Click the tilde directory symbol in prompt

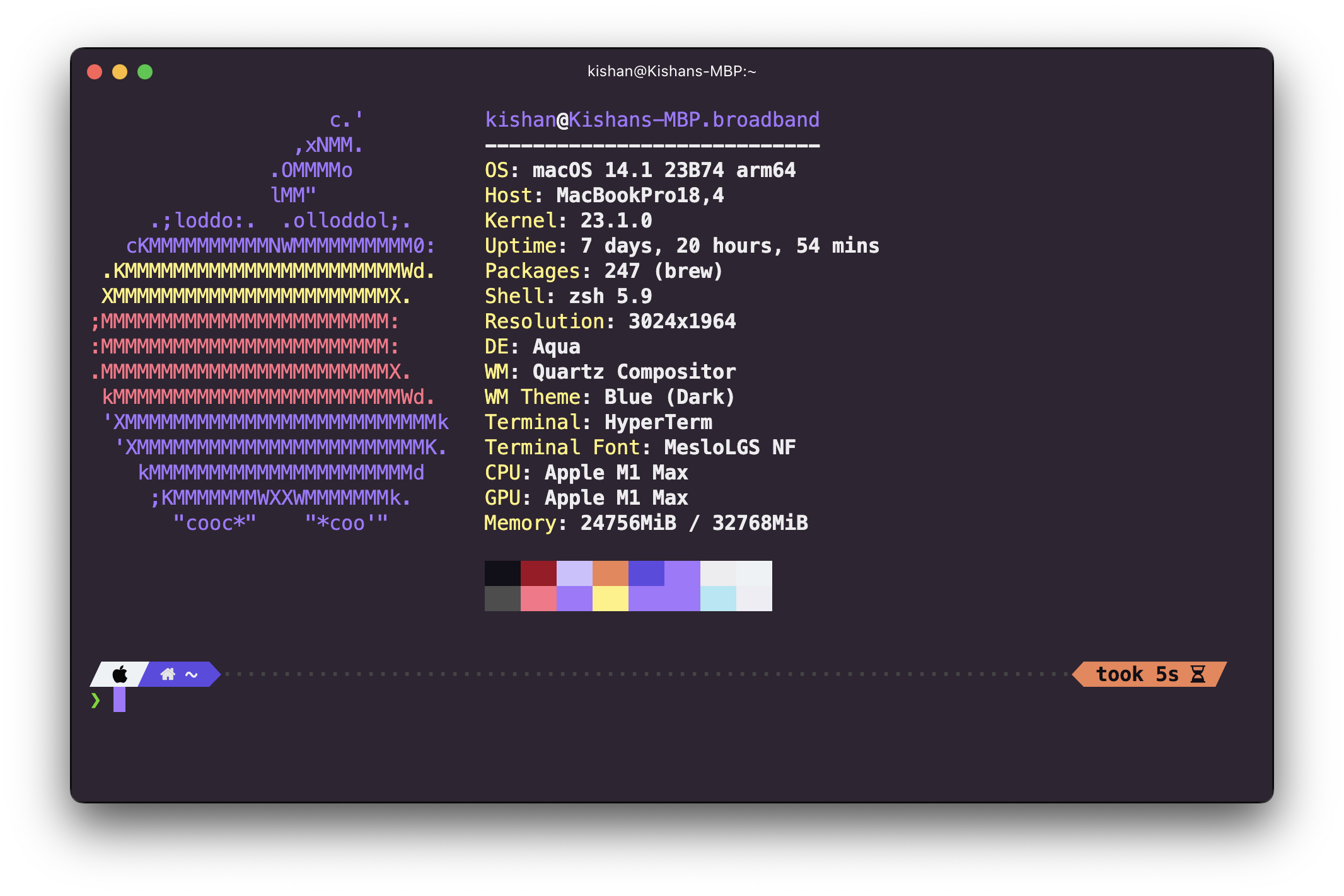point(192,675)
